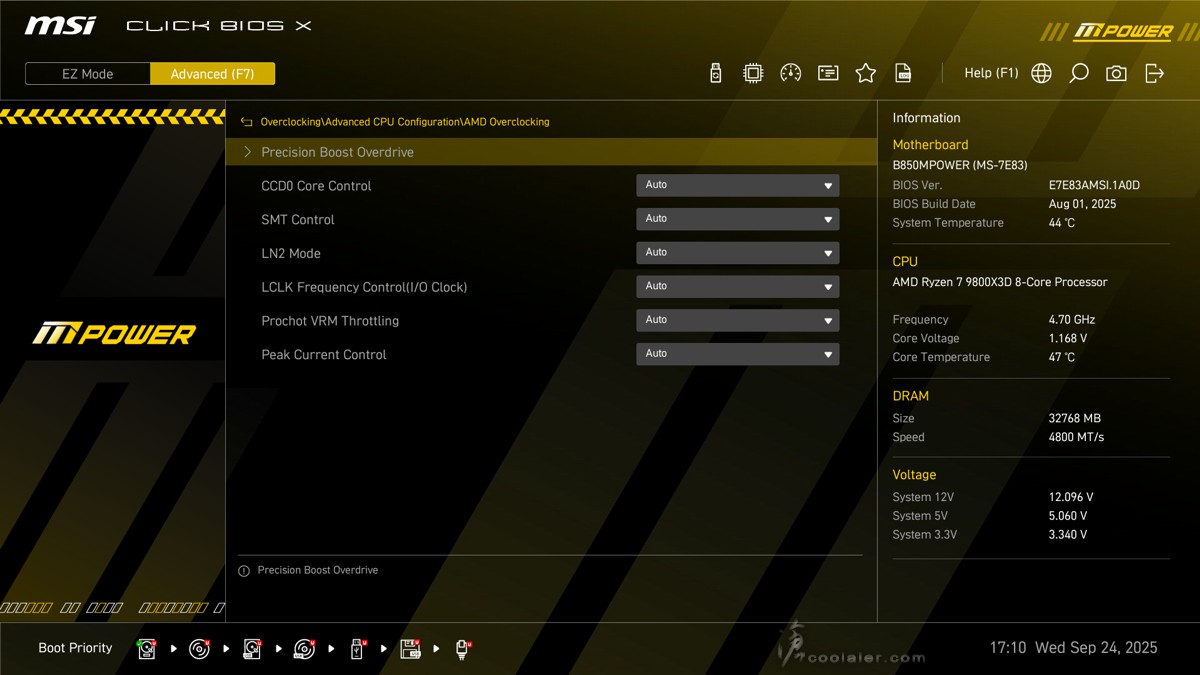Click the LCLK Frequency Control(I/O Clock) label

point(364,288)
